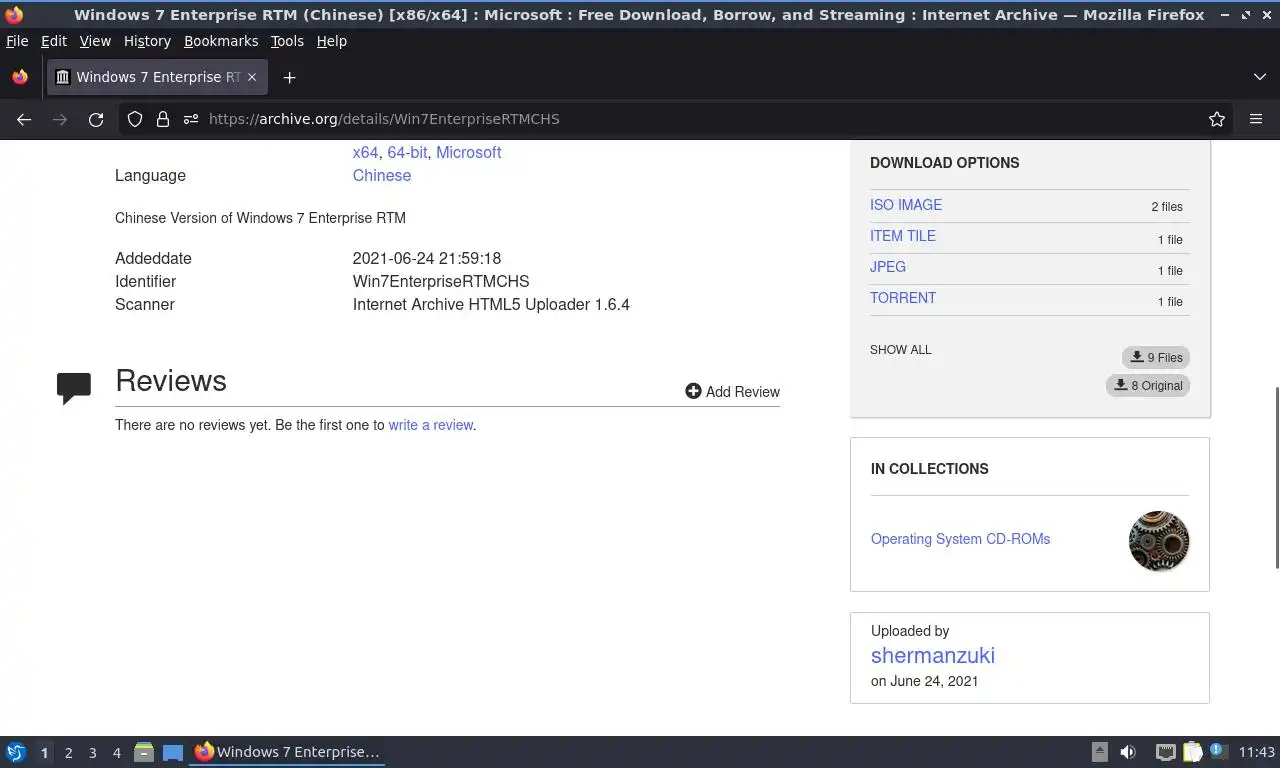Image resolution: width=1280 pixels, height=768 pixels.
Task: Follow the x64 topic link
Action: tap(365, 152)
